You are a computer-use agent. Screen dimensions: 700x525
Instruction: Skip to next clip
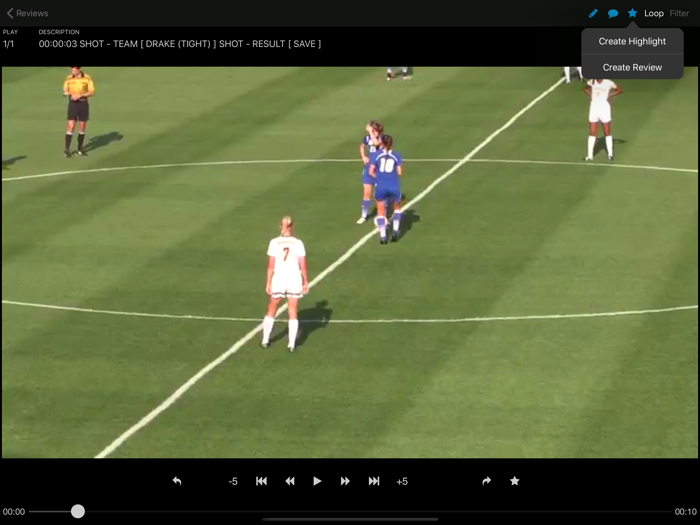pos(374,481)
